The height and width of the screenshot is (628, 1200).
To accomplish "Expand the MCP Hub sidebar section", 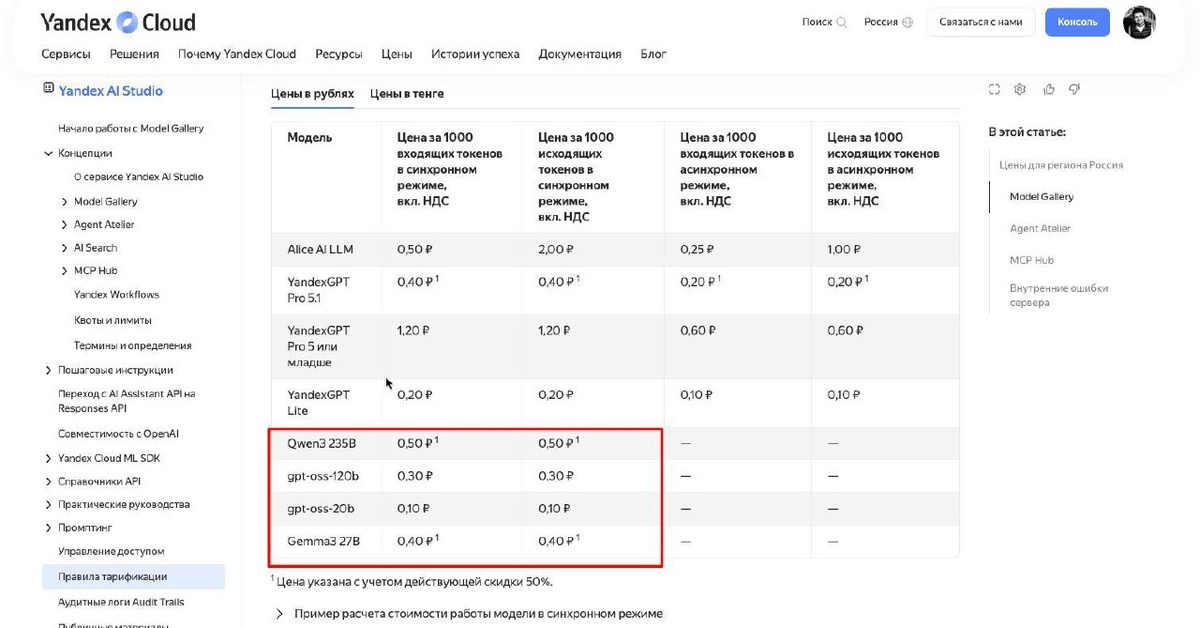I will (x=64, y=271).
